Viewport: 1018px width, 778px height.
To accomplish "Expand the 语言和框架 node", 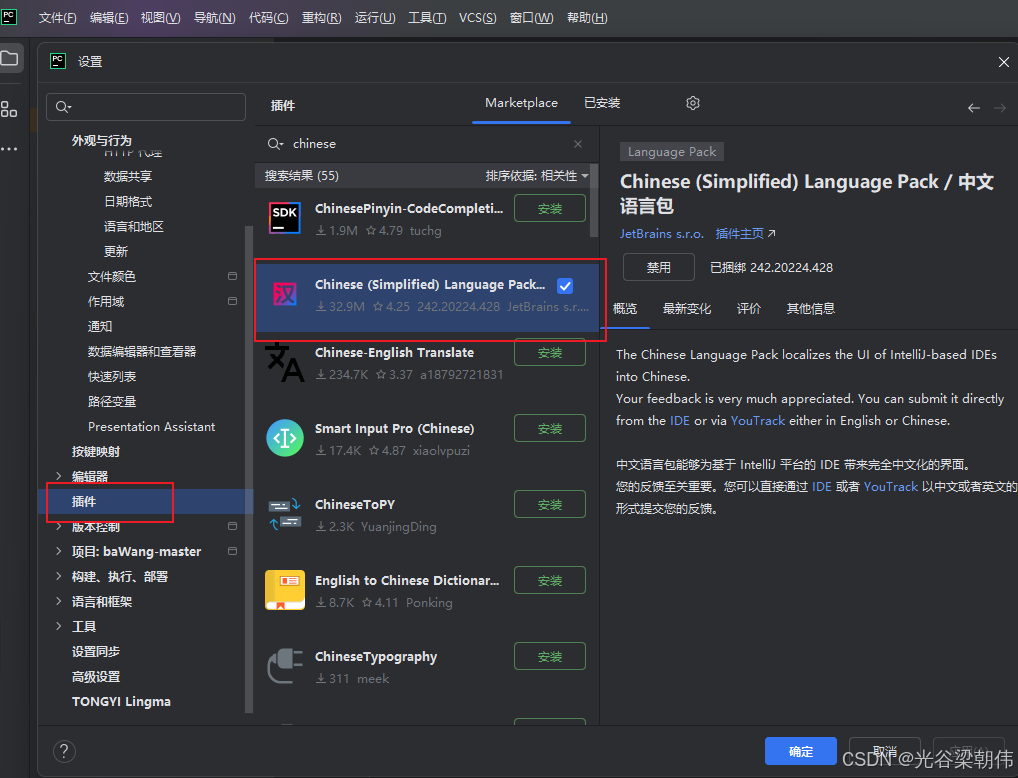I will (x=58, y=601).
